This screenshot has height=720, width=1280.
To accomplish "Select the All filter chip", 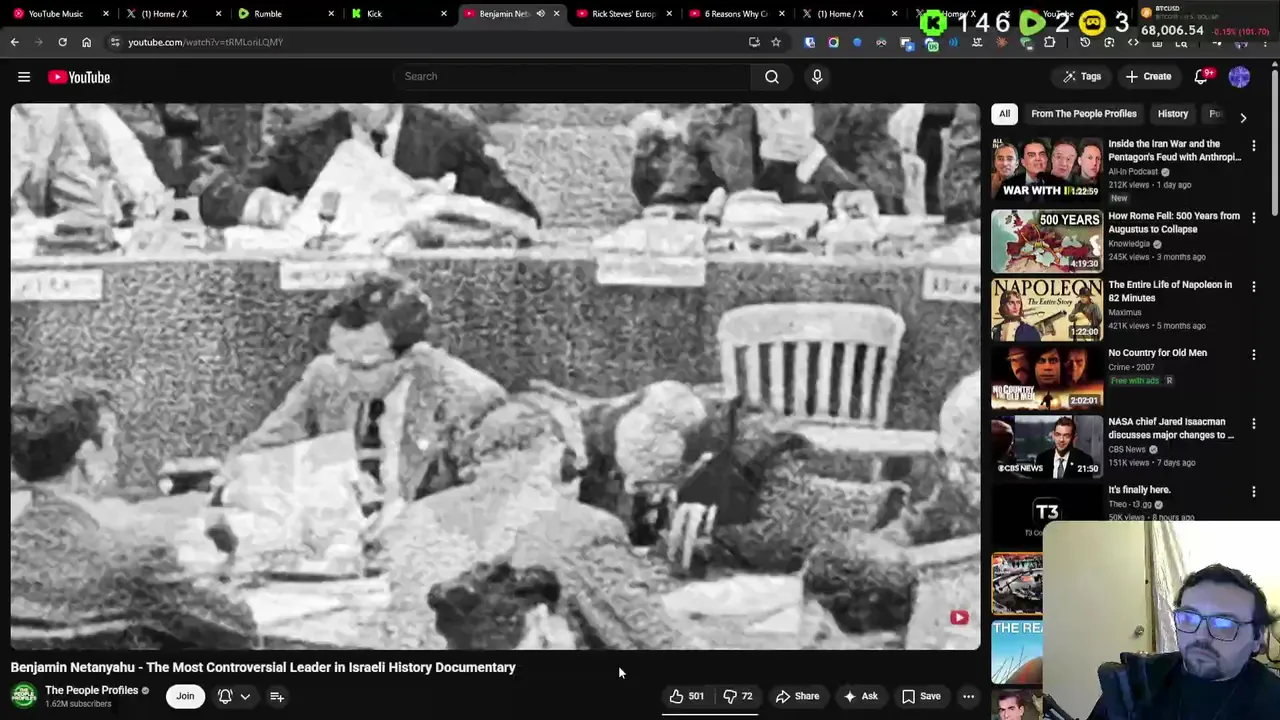I will coord(1004,114).
